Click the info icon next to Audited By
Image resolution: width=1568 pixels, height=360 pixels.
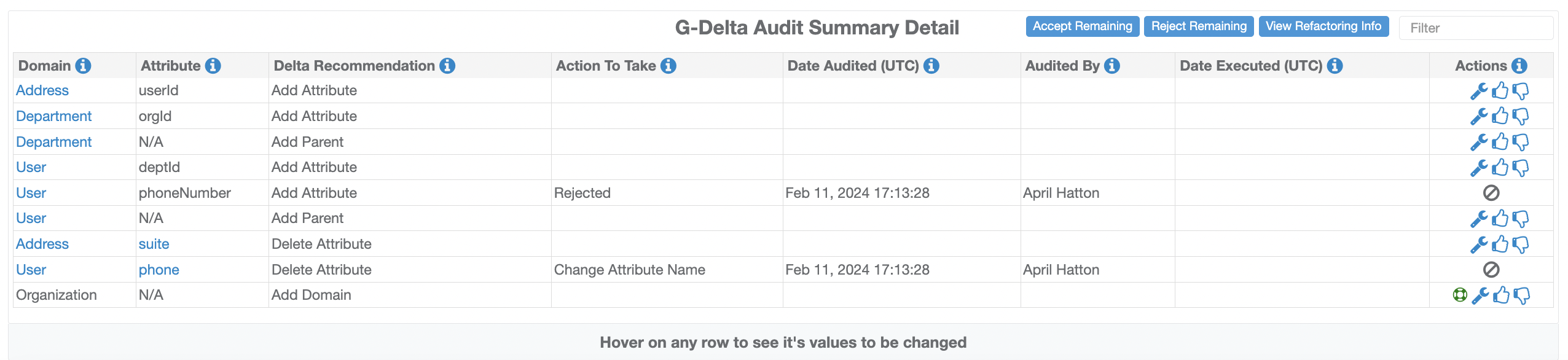coord(1111,66)
